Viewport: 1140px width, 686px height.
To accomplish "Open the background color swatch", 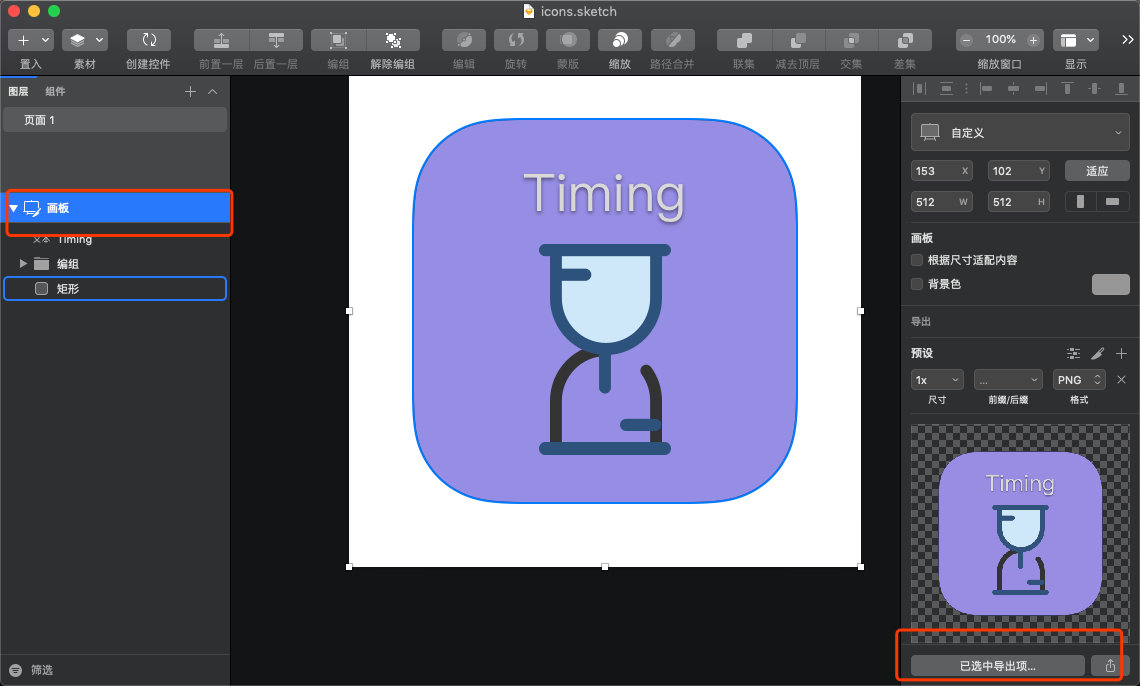I will coord(1110,284).
